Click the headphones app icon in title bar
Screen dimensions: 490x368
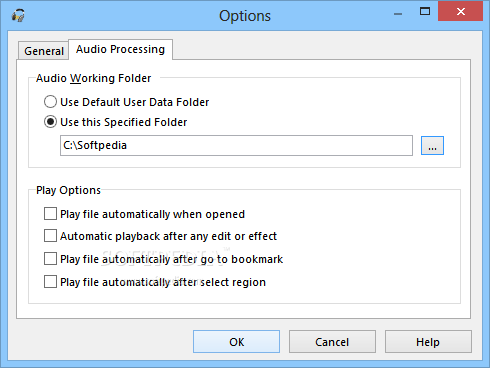(x=18, y=15)
